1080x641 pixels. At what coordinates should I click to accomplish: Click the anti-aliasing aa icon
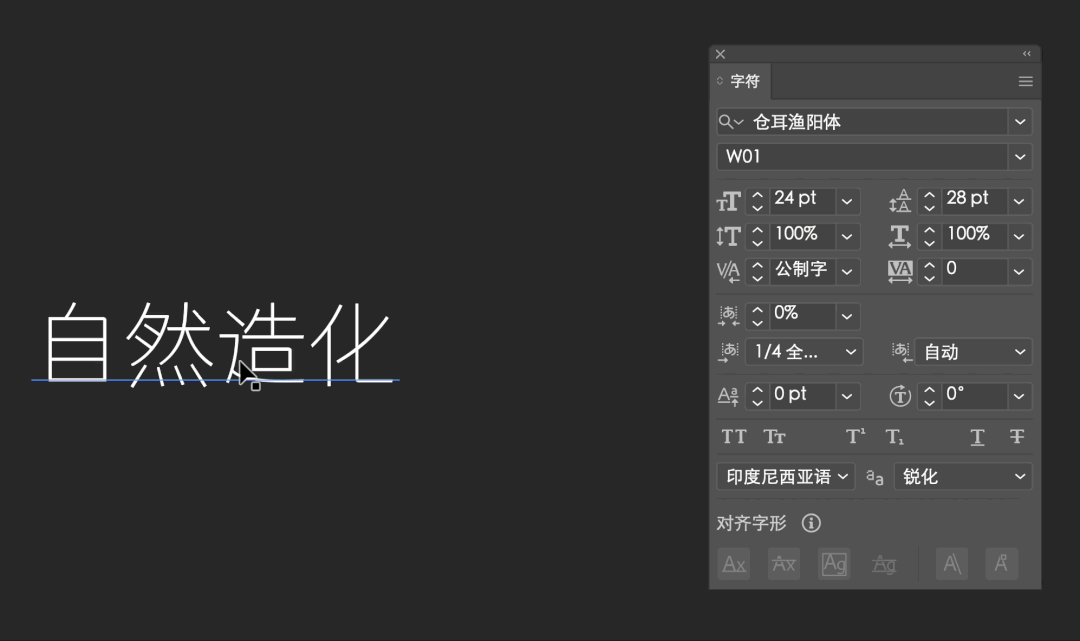coord(875,477)
